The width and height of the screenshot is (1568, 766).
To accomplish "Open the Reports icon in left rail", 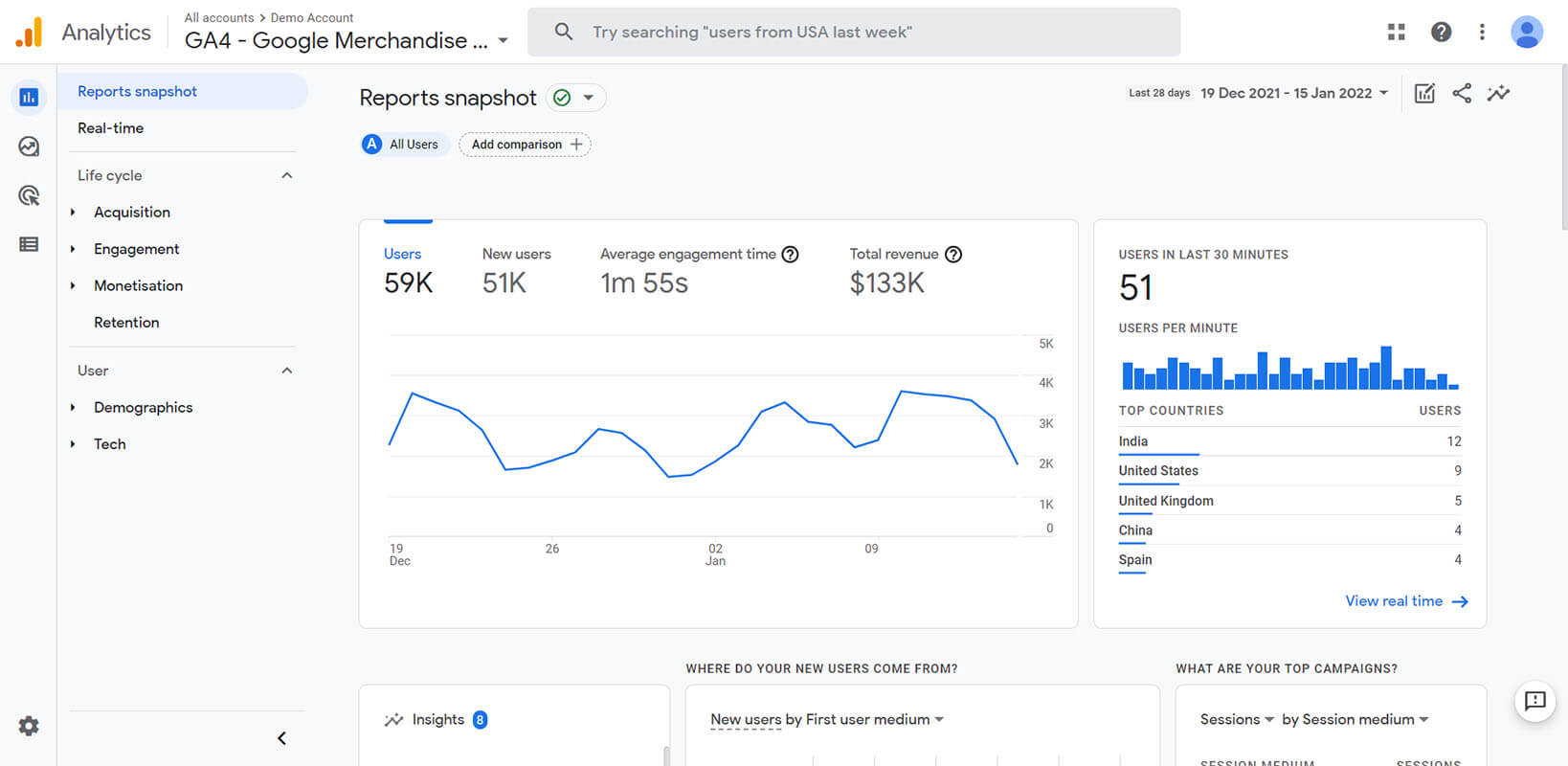I will coord(29,97).
